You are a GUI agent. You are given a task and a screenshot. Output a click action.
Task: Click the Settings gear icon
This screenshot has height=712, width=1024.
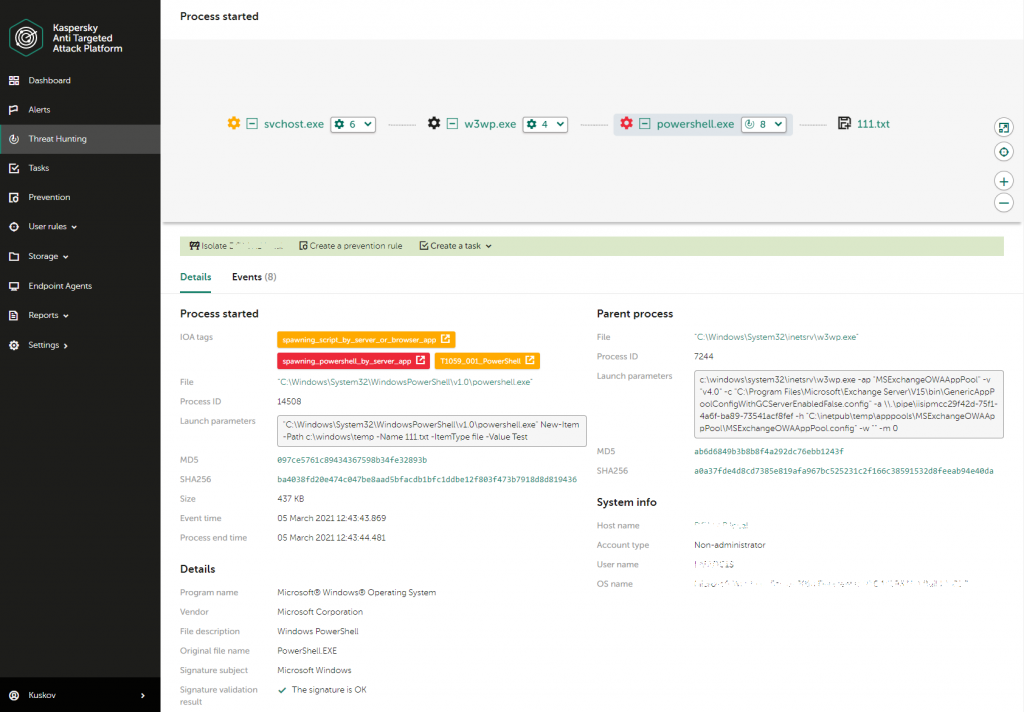click(14, 345)
